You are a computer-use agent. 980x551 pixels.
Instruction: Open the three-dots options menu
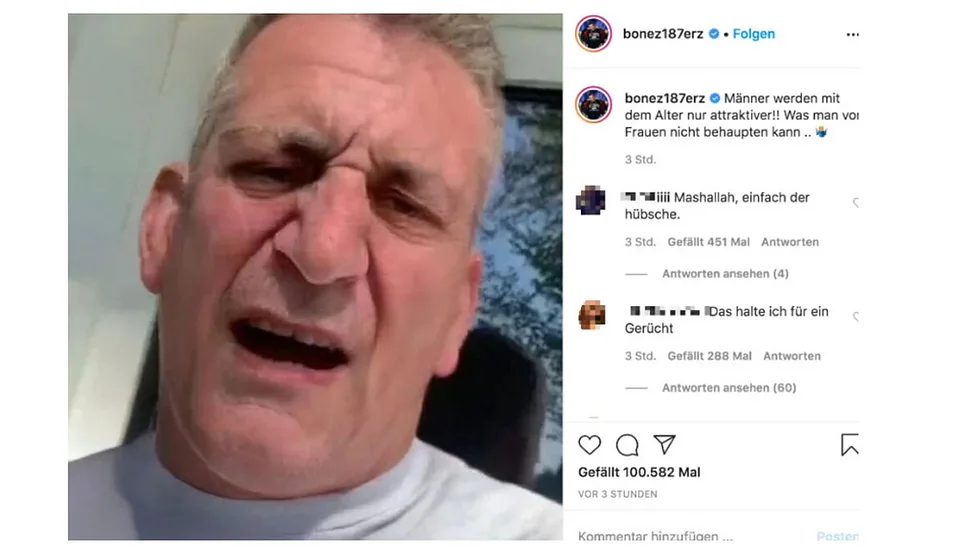pyautogui.click(x=852, y=34)
